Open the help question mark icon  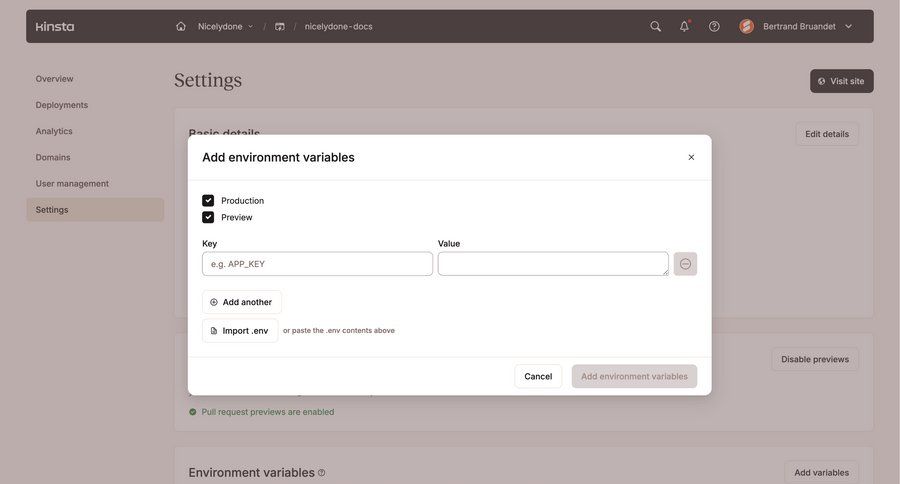pyautogui.click(x=714, y=26)
